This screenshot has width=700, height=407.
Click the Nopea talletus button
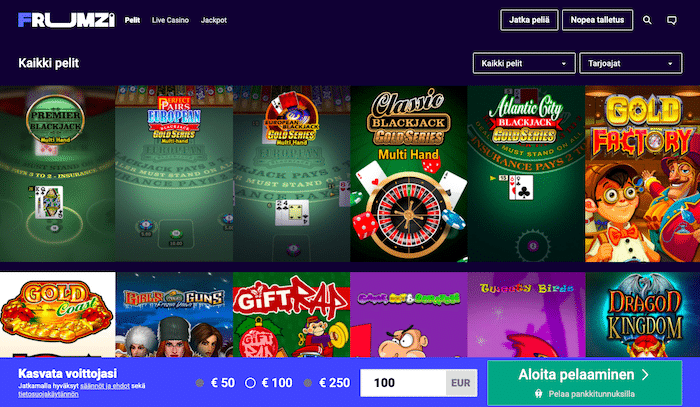coord(597,20)
